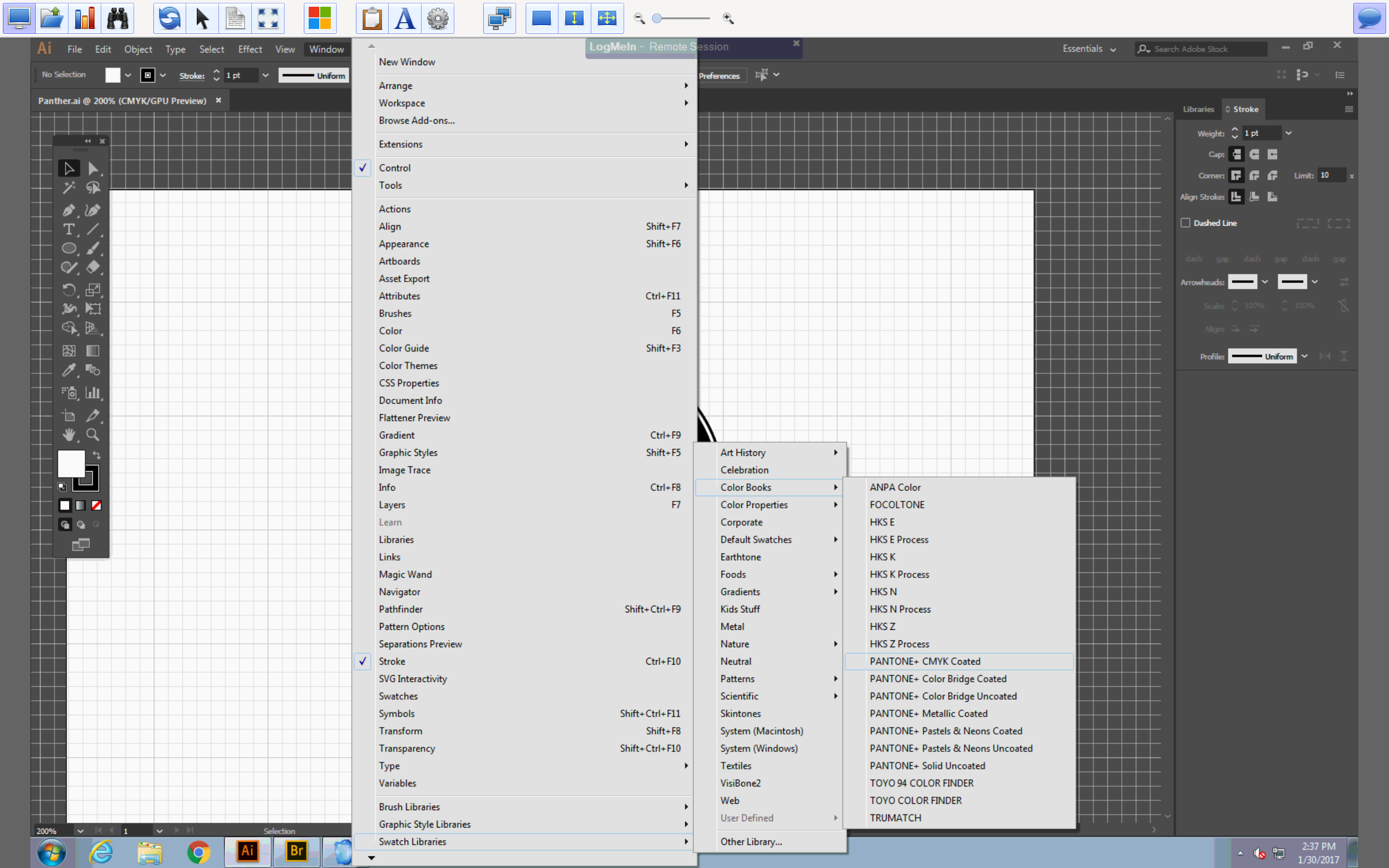1389x868 pixels.
Task: Select the Pen tool
Action: 69,210
